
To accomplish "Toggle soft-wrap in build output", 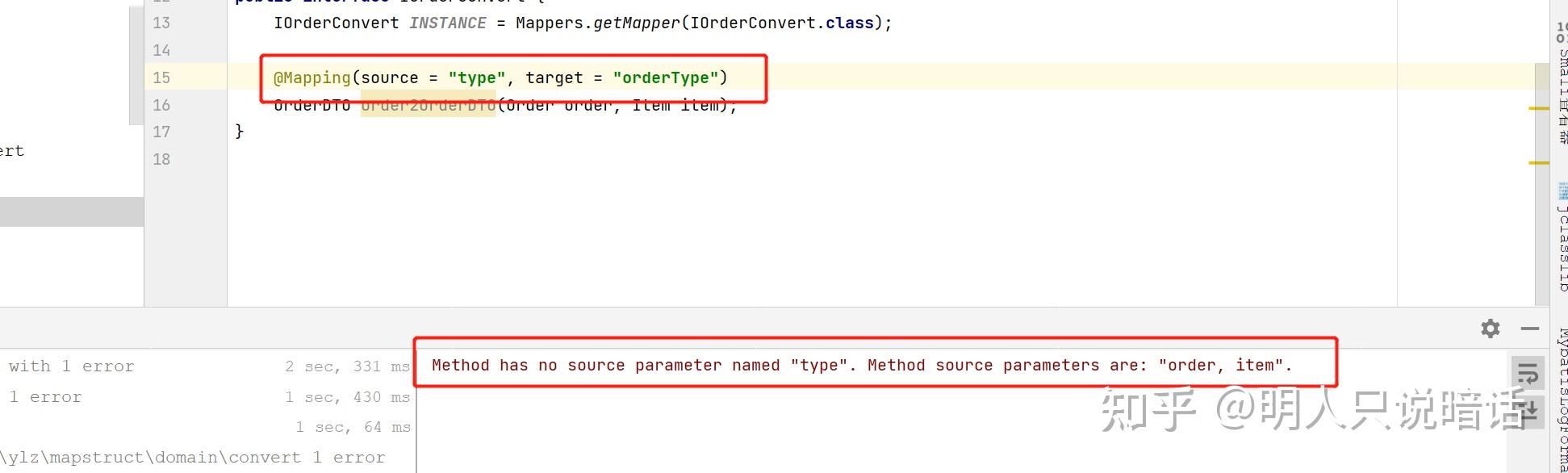I will point(1527,375).
